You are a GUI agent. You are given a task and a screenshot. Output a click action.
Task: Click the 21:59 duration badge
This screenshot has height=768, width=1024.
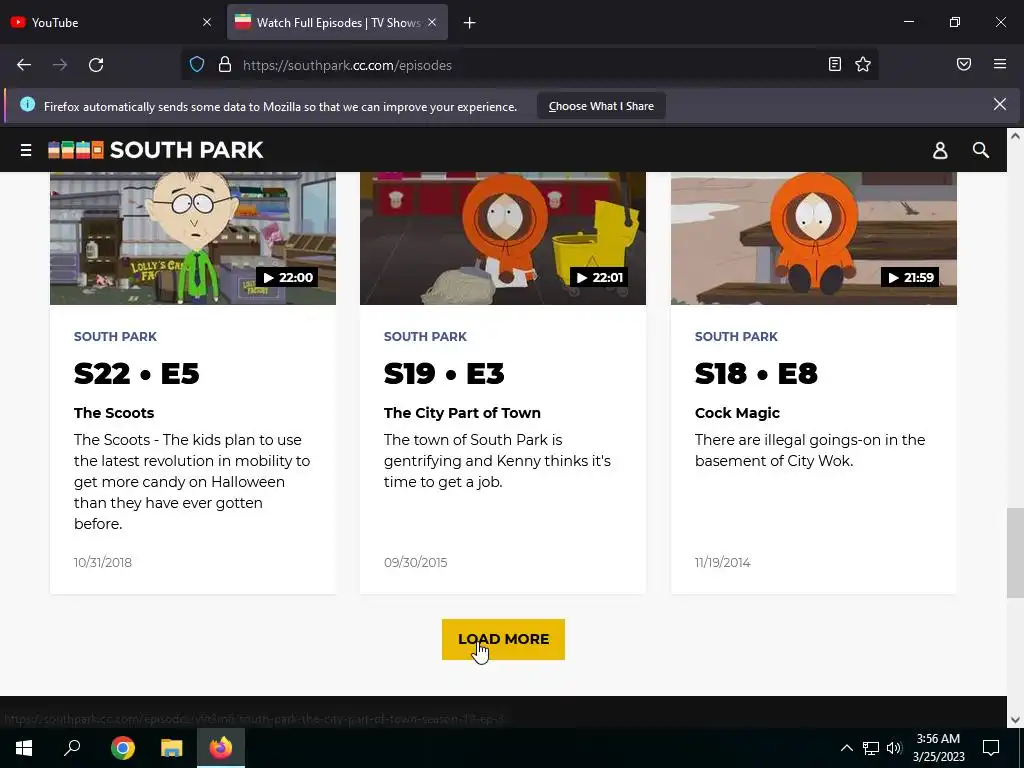click(910, 278)
